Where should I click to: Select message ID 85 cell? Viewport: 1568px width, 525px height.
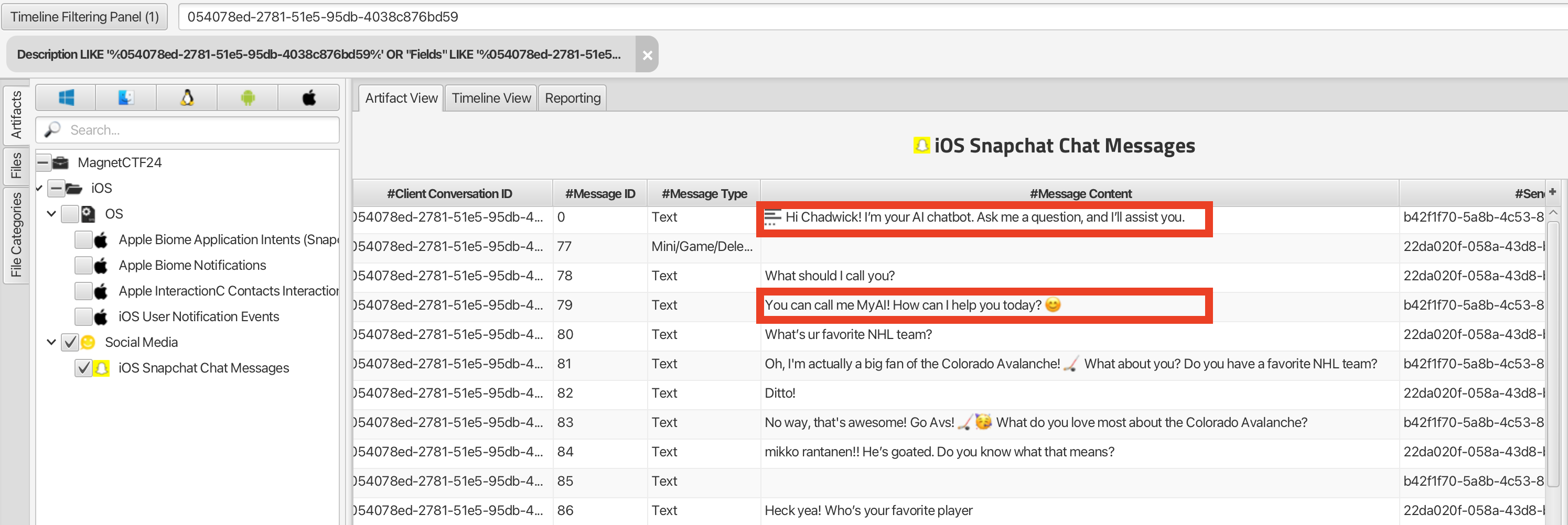599,481
